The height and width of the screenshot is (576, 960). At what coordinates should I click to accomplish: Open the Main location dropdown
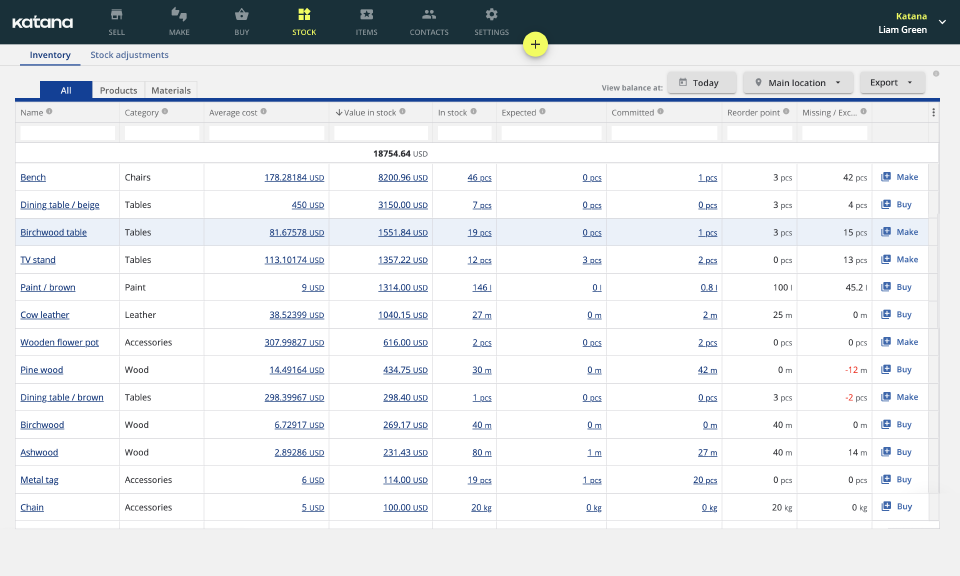pyautogui.click(x=797, y=82)
